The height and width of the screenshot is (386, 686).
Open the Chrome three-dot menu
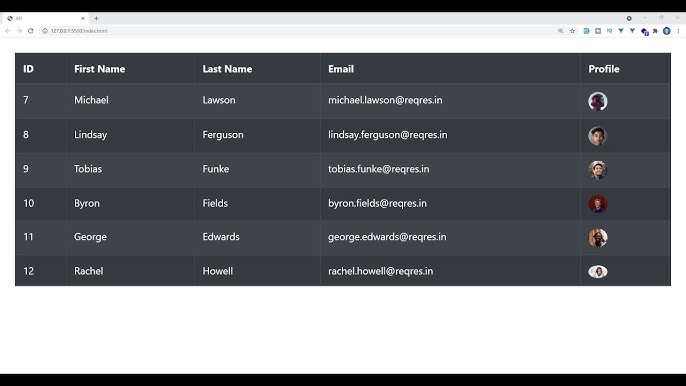[x=679, y=31]
